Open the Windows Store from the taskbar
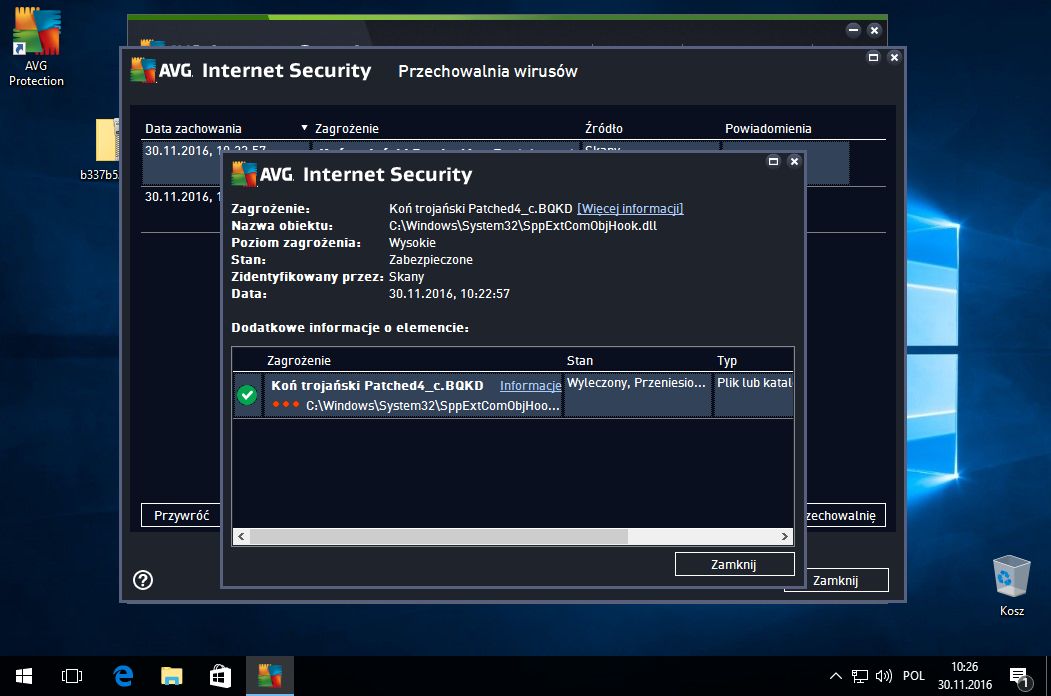Image resolution: width=1051 pixels, height=696 pixels. 219,676
